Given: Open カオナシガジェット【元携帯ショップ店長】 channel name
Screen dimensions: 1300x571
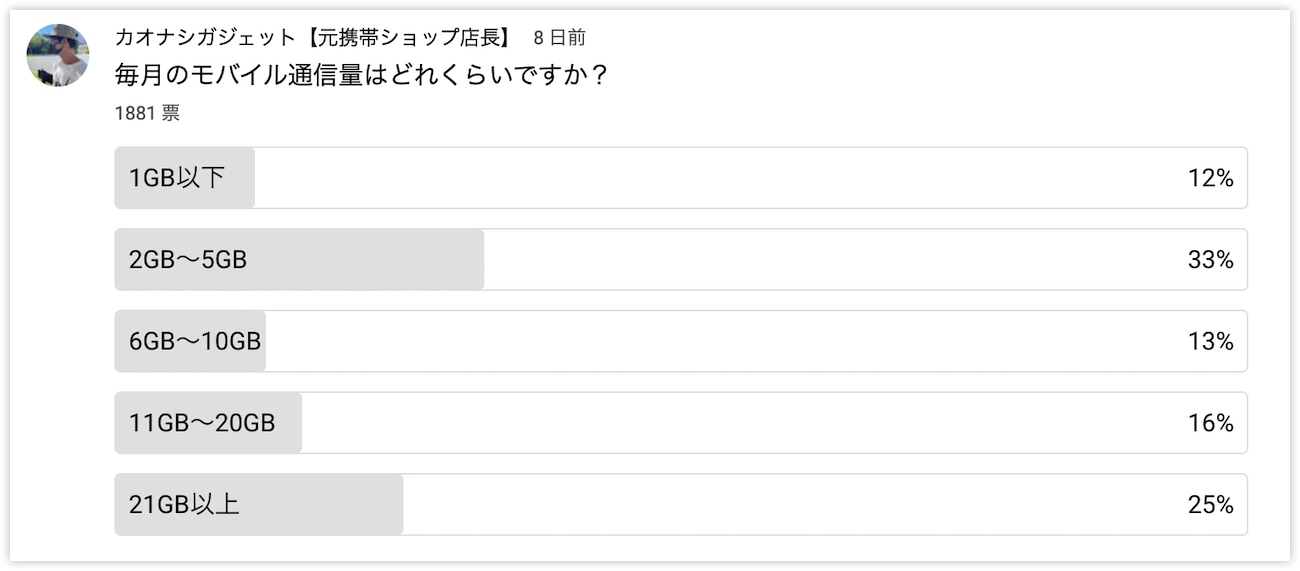Looking at the screenshot, I should click(314, 38).
